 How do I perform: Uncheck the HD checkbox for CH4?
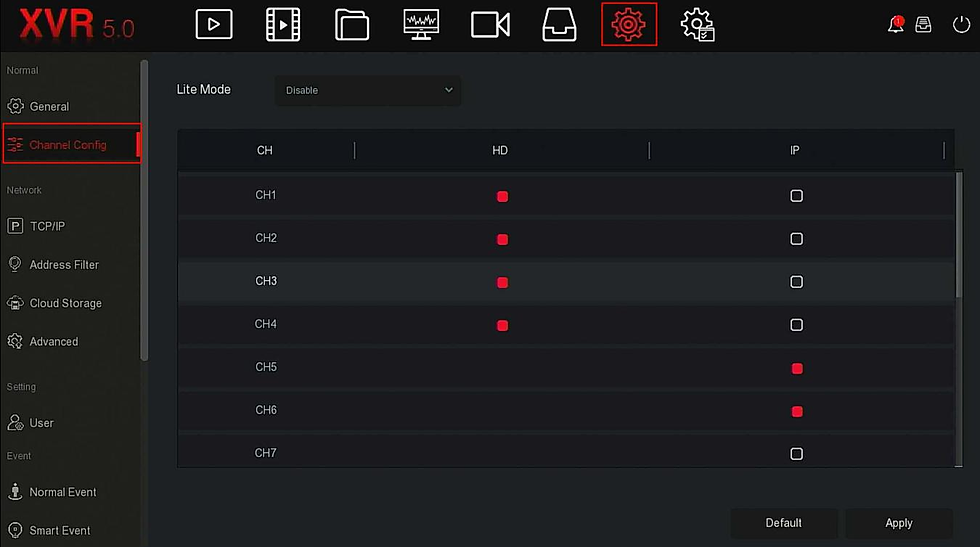502,326
